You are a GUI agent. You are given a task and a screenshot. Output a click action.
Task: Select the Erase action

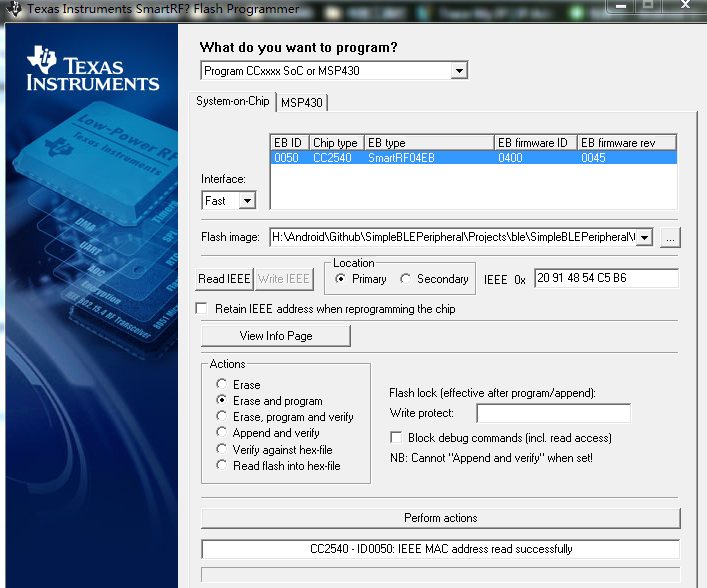pos(221,384)
